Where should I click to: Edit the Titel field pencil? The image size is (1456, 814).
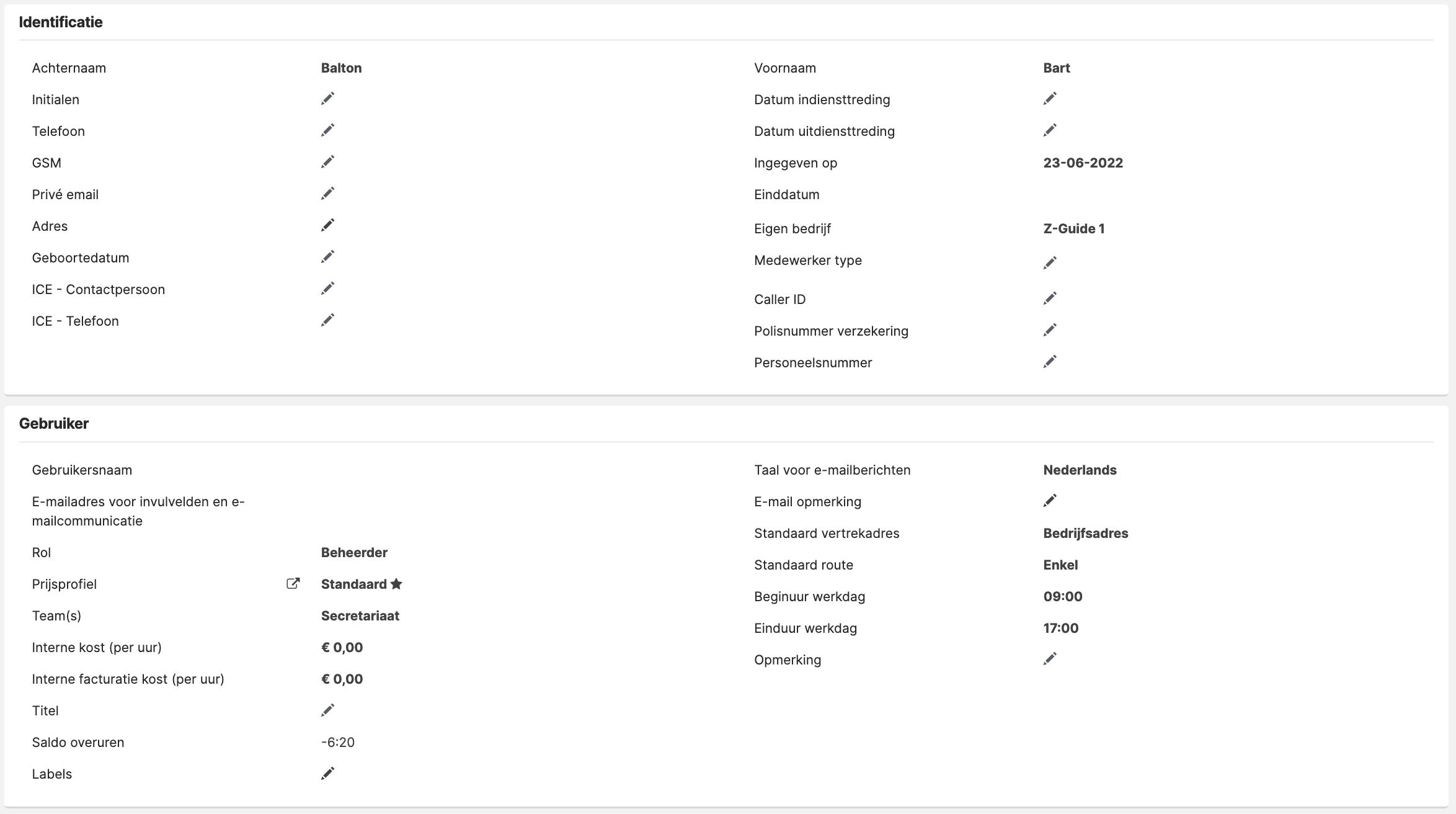327,710
